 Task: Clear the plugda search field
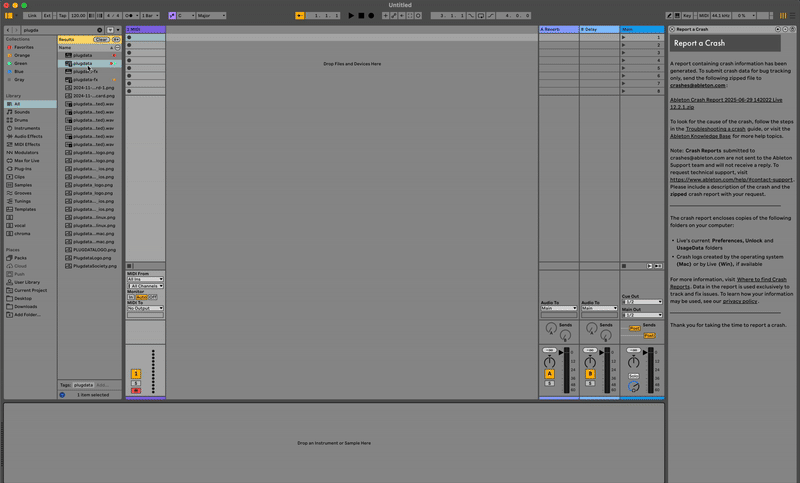pyautogui.click(x=99, y=30)
